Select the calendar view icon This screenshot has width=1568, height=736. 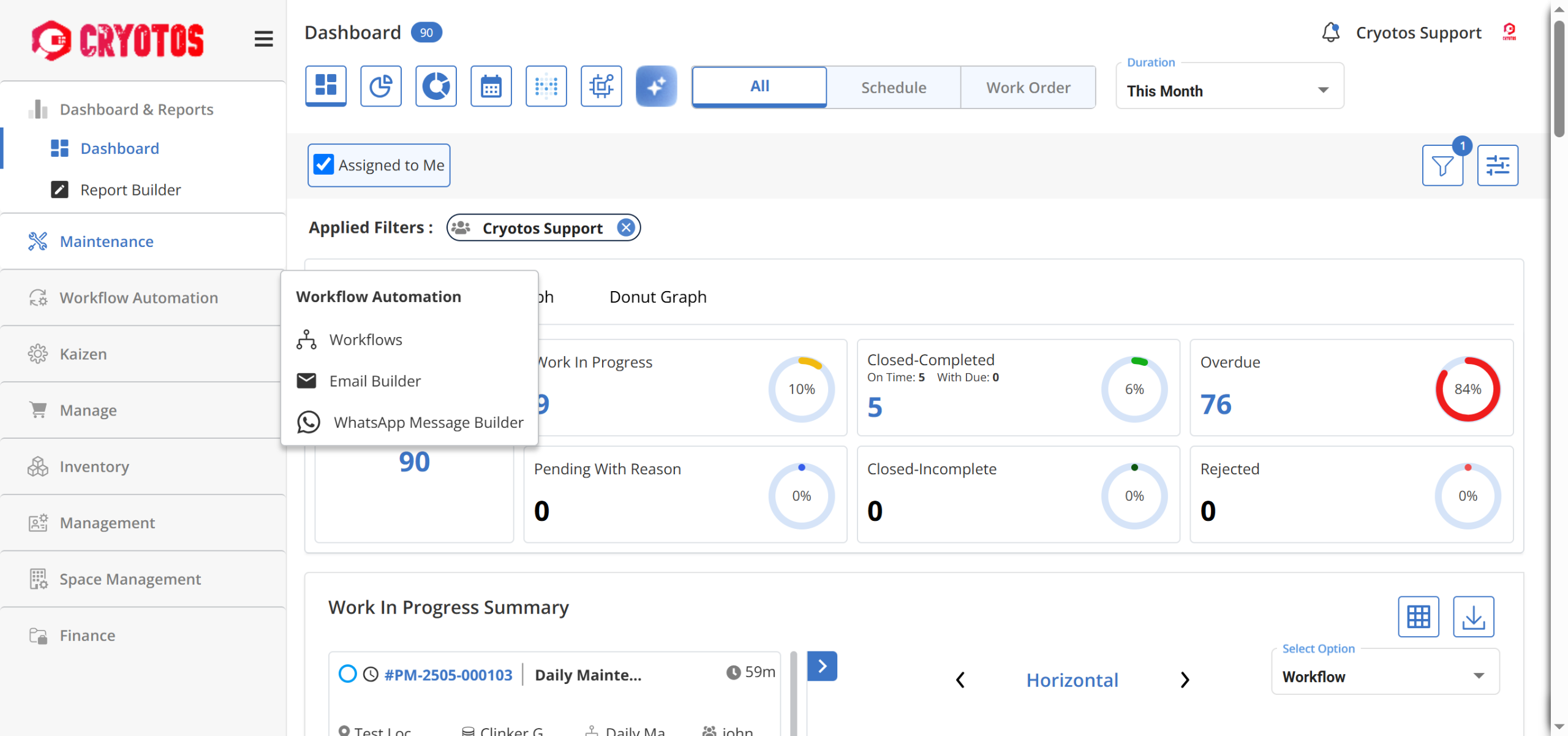coord(491,86)
